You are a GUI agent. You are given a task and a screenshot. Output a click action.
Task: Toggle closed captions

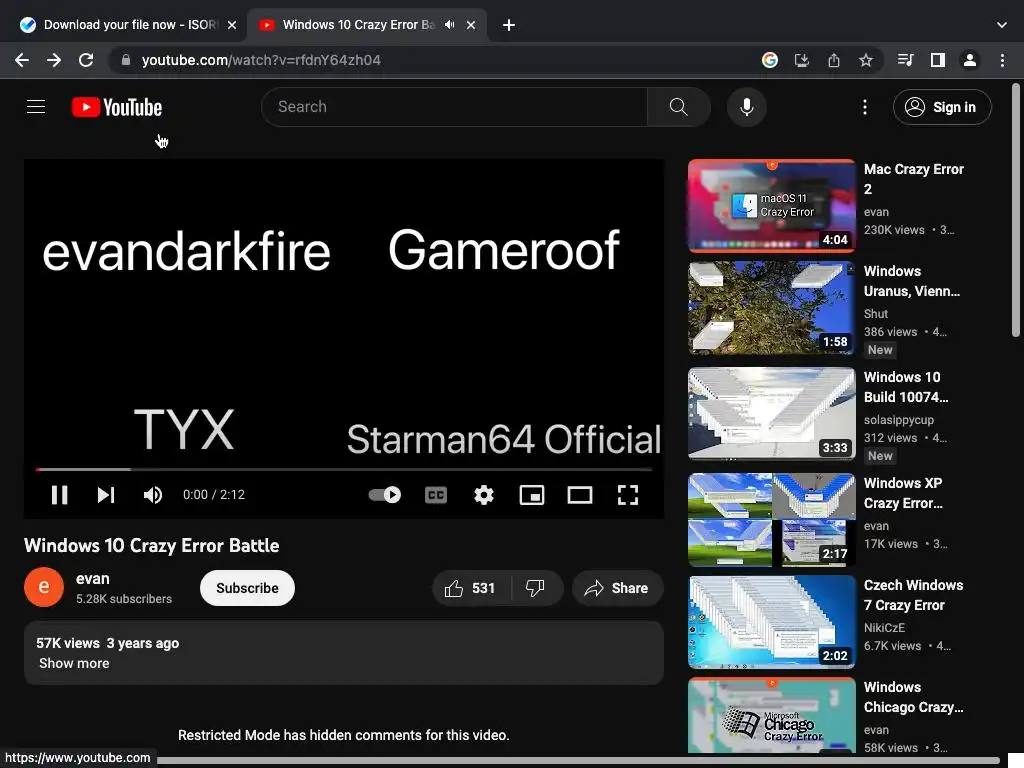pyautogui.click(x=436, y=495)
